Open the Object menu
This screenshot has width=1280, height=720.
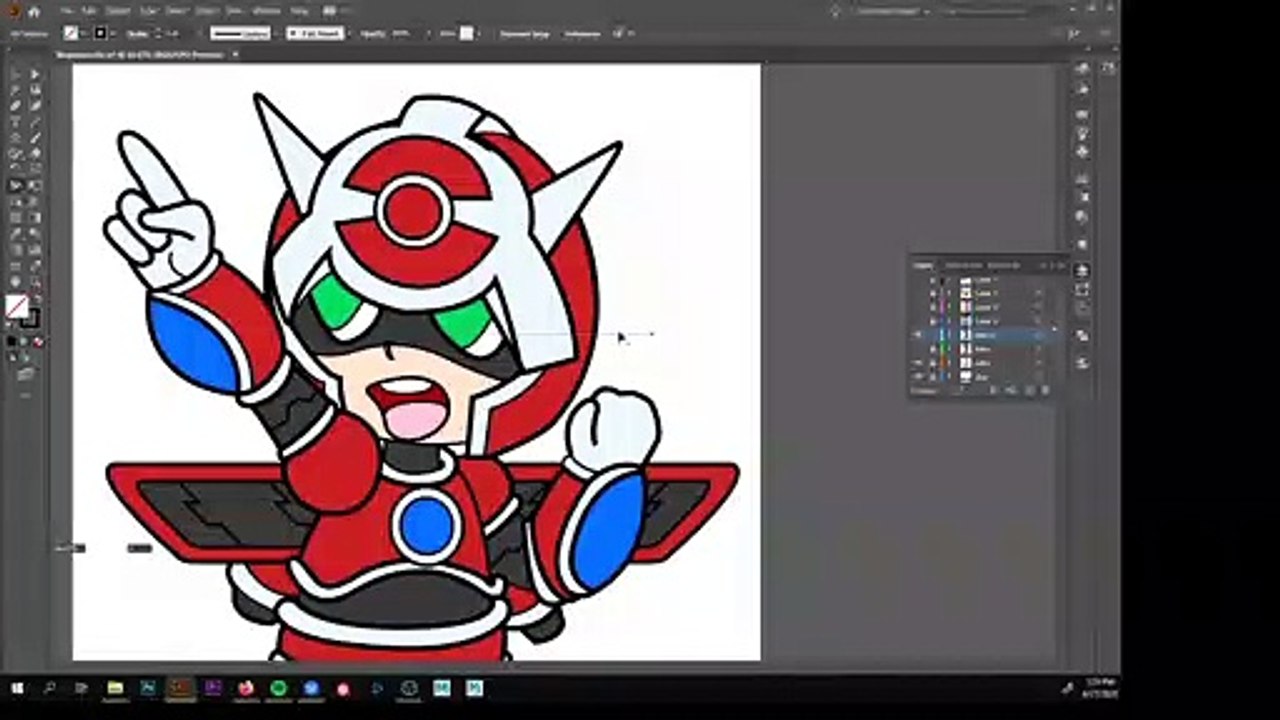[118, 11]
